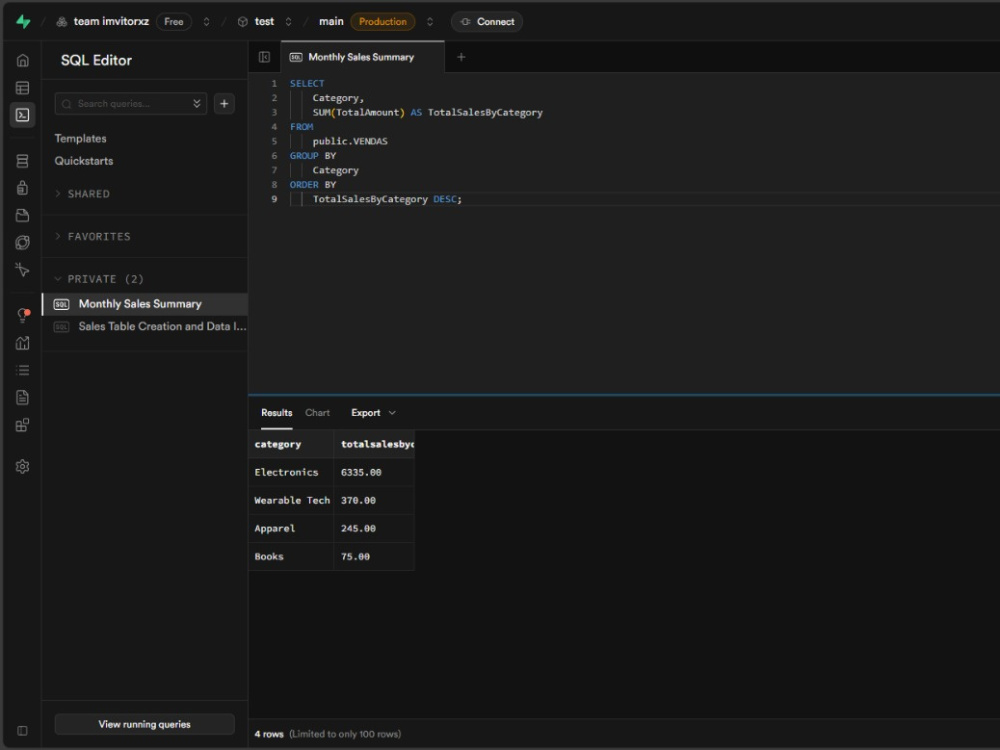Viewport: 1000px width, 750px height.
Task: Open Sales Table Creation and Data query
Action: [x=145, y=327]
